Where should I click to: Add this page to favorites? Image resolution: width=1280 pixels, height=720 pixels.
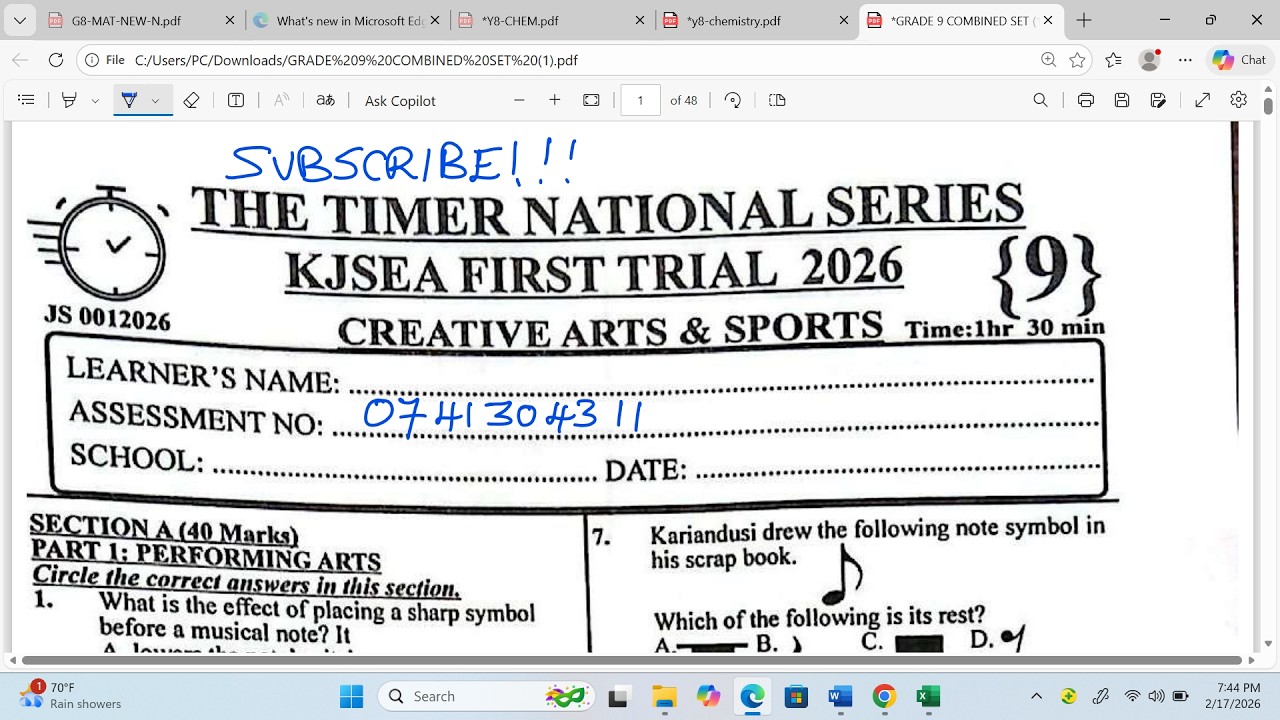[1077, 60]
